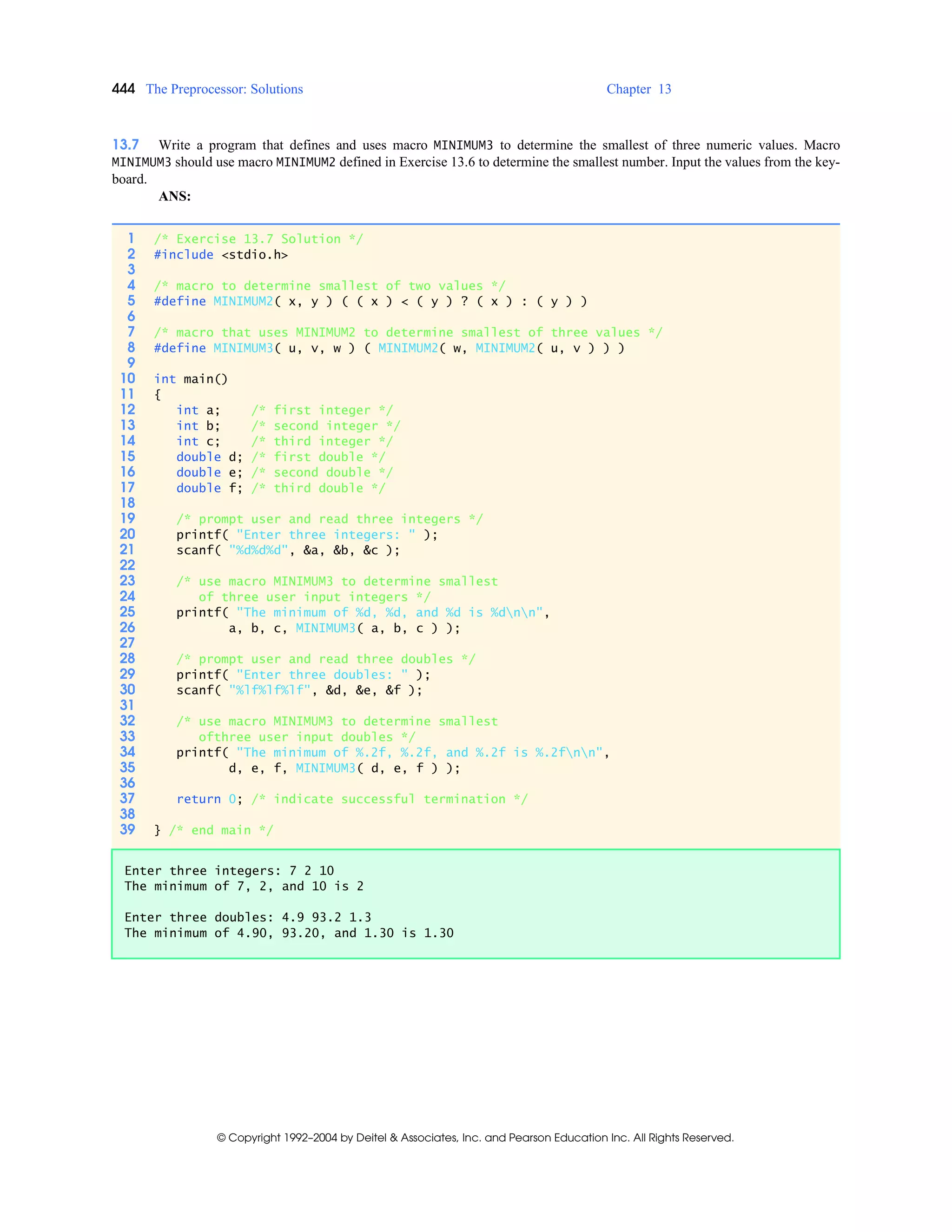
Task: Click the comment 'macro to determine smallest of two values'
Action: (x=330, y=286)
